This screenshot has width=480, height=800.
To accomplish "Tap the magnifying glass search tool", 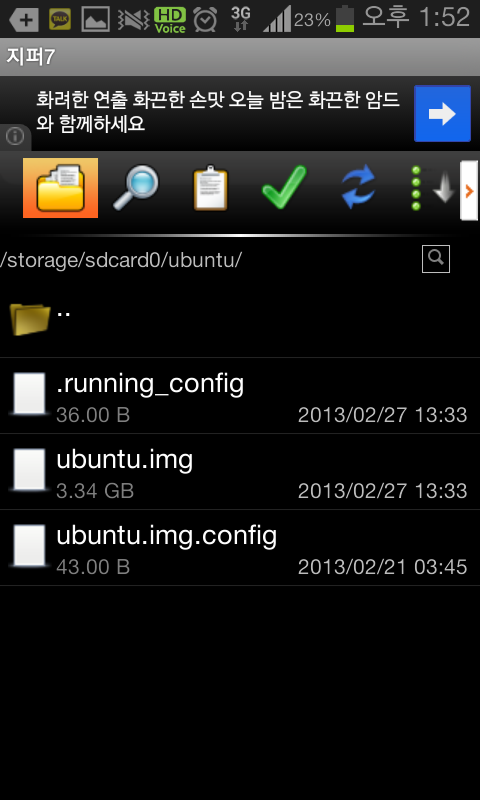I will pos(136,188).
